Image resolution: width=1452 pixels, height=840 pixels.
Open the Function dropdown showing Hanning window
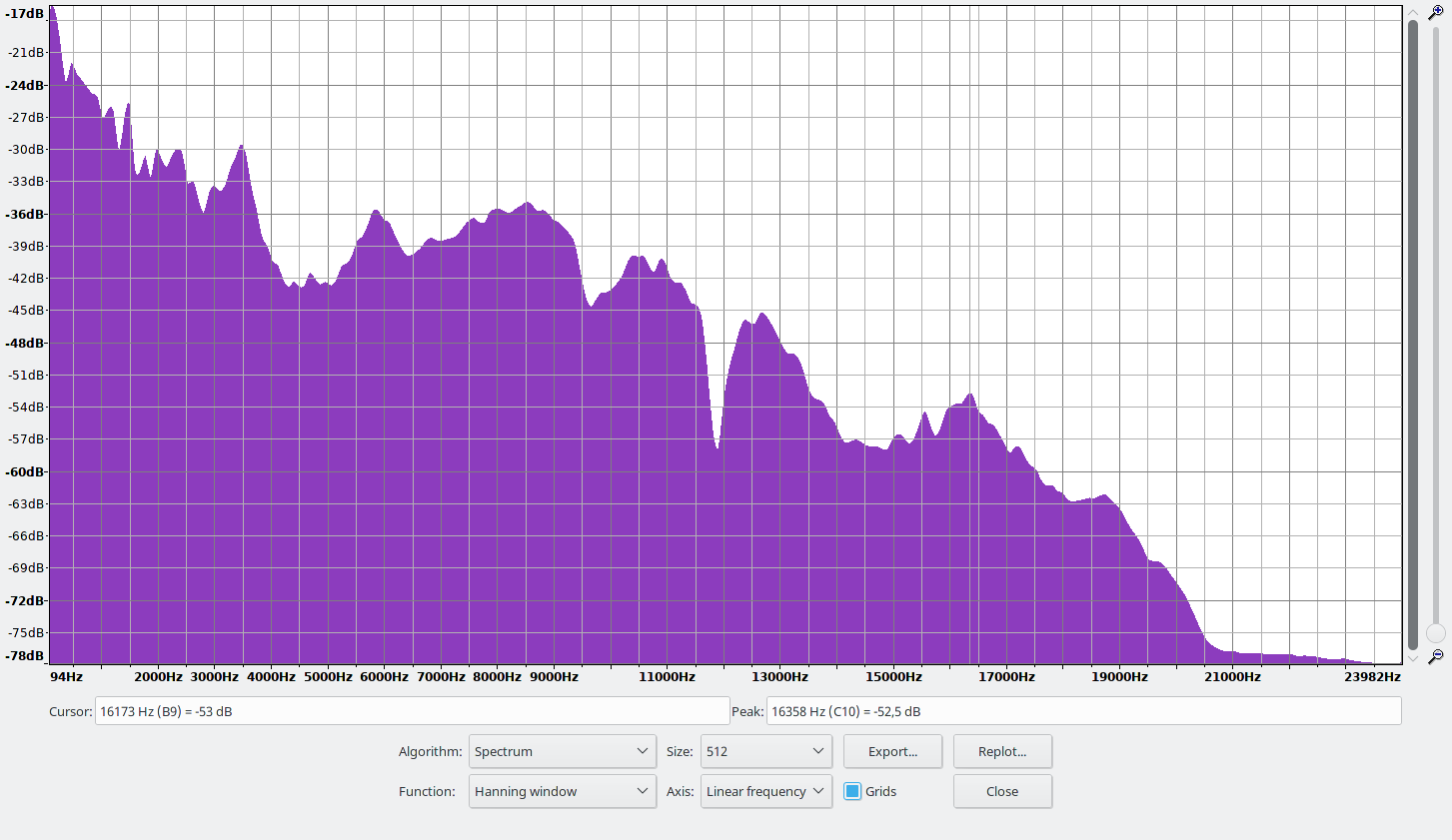tap(563, 791)
